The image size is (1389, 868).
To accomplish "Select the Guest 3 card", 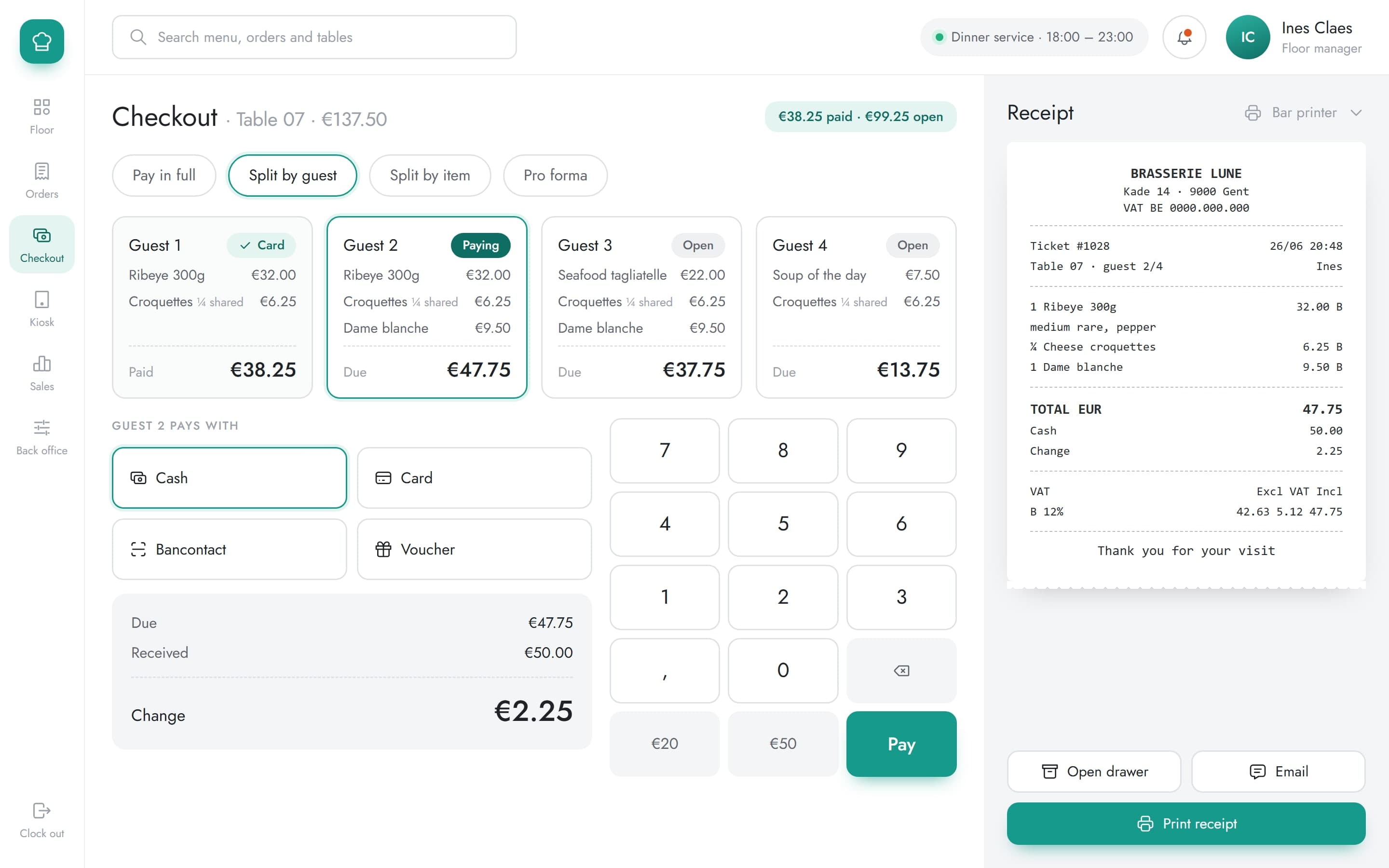I will point(641,307).
